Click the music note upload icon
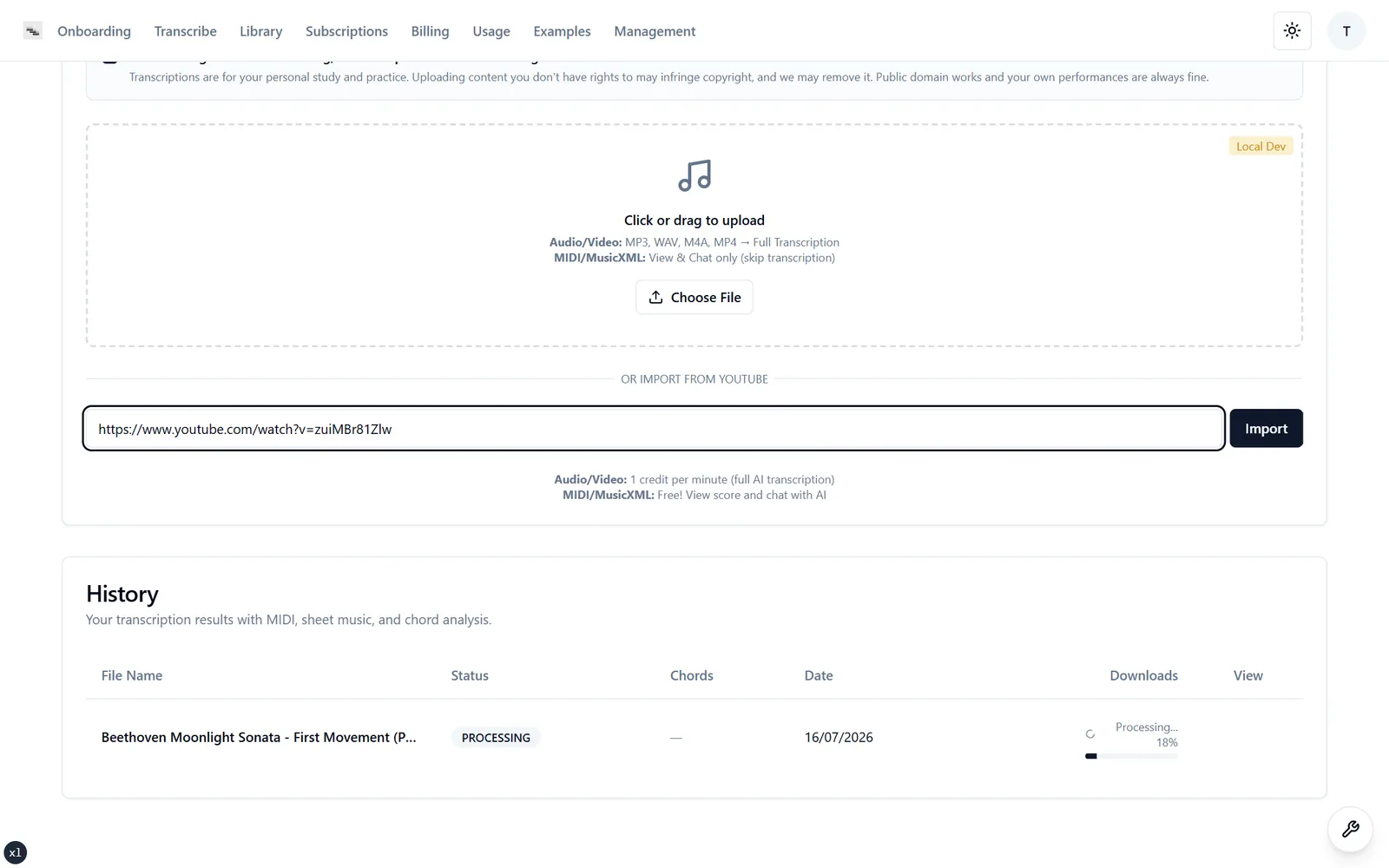The height and width of the screenshot is (868, 1389). tap(694, 175)
